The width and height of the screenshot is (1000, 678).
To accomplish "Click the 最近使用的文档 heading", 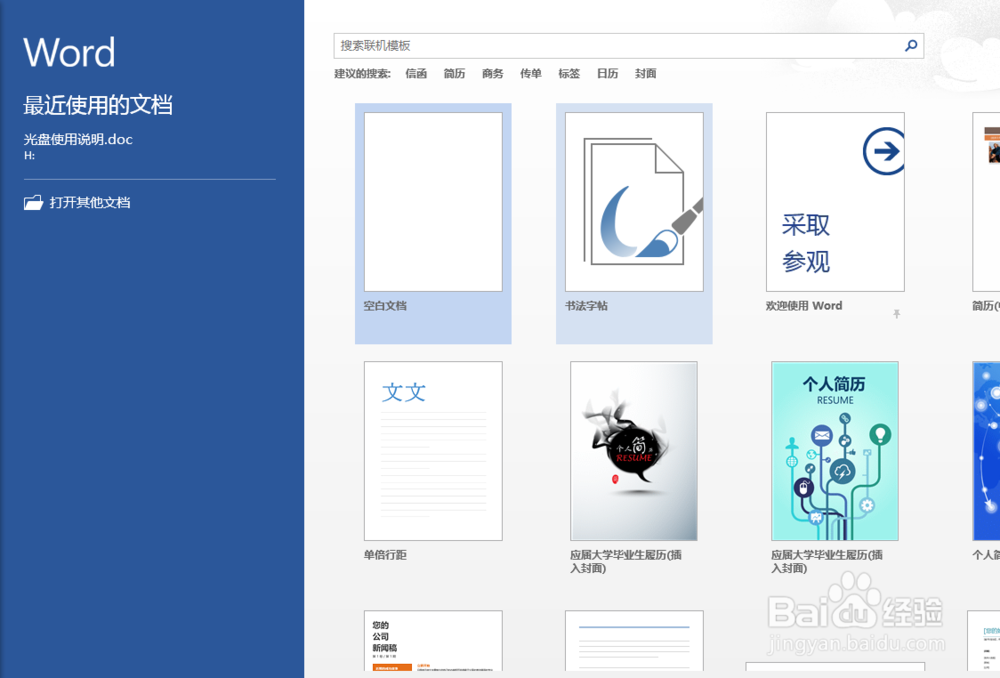I will coord(98,105).
